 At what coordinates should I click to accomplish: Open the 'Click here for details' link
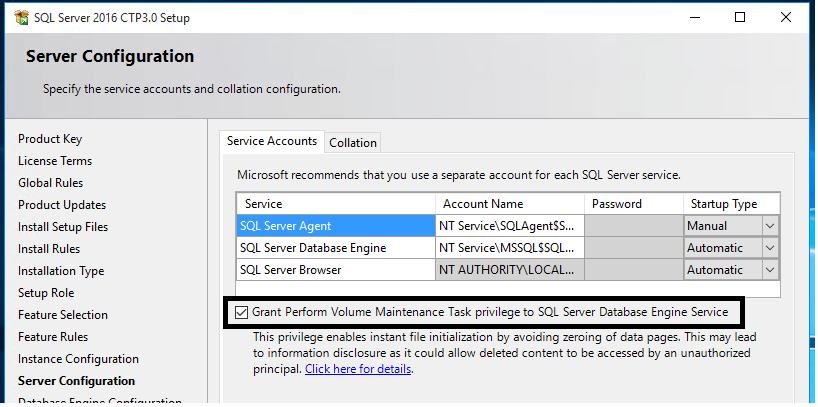click(358, 369)
